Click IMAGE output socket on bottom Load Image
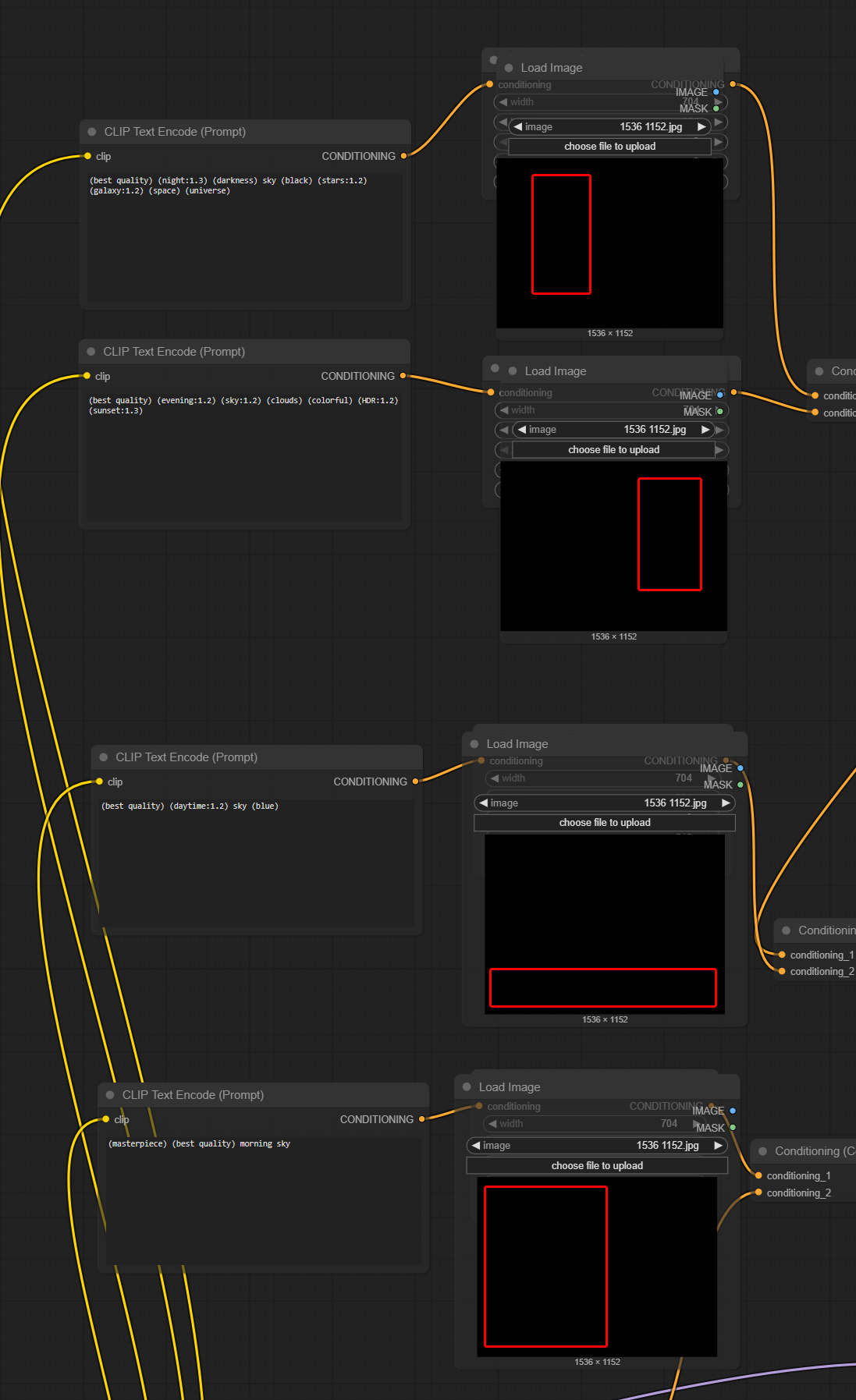 (x=733, y=1111)
